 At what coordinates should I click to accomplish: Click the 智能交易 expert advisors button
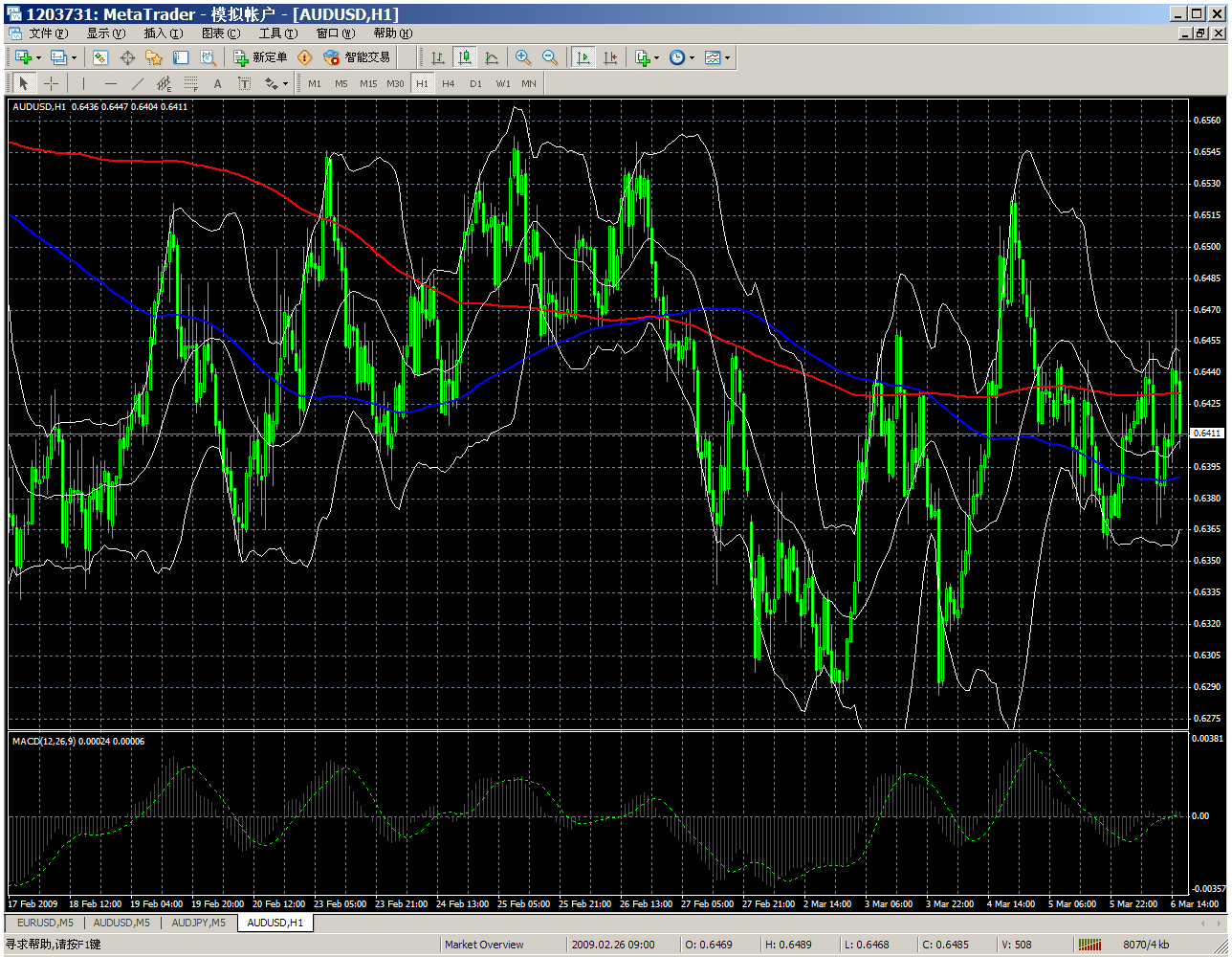[358, 57]
